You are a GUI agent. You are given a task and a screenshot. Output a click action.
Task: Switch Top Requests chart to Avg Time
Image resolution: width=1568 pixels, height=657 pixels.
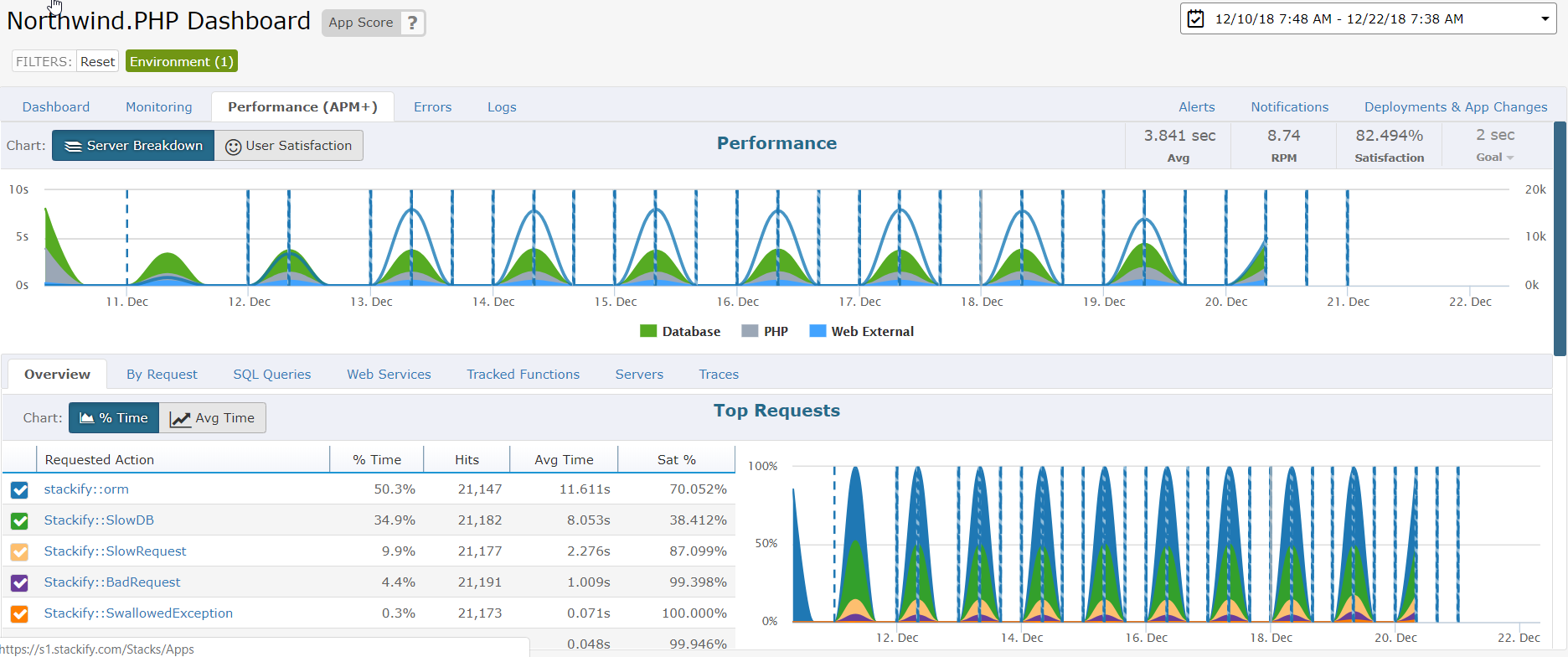(x=213, y=417)
